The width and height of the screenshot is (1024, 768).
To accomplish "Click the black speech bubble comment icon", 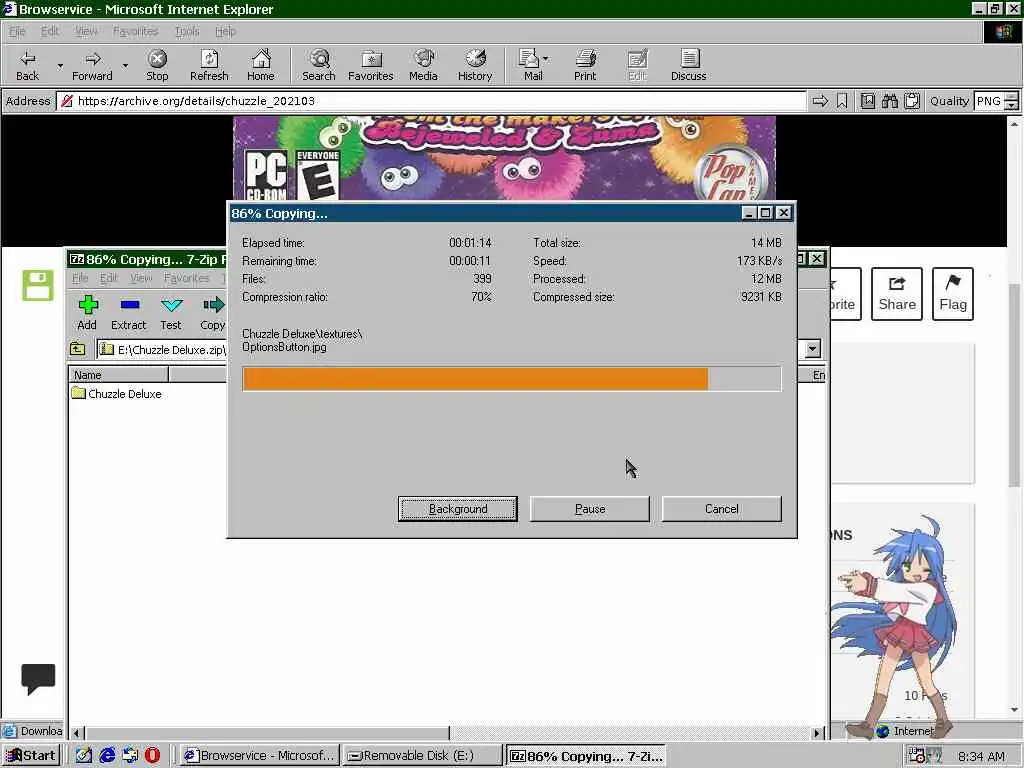I will coord(38,679).
